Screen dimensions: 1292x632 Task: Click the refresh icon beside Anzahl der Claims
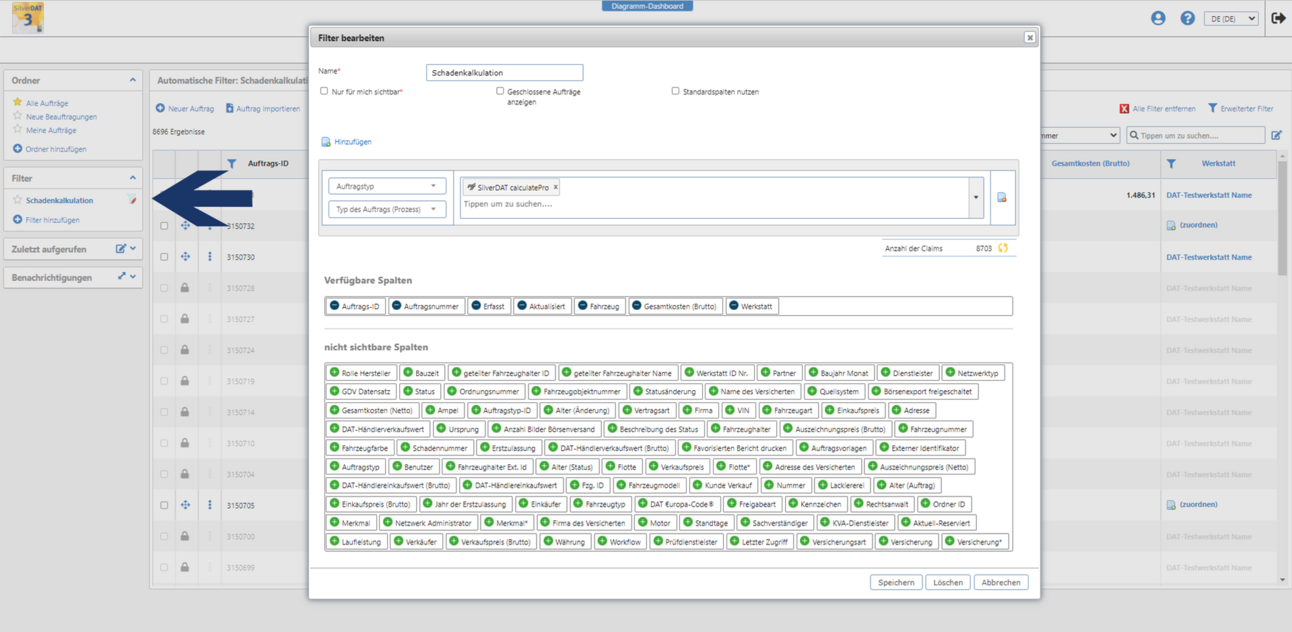click(x=1003, y=248)
